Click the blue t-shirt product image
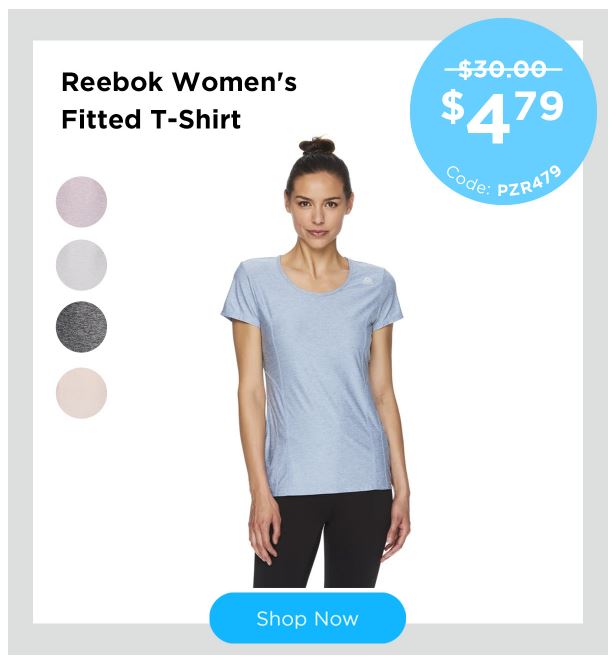 click(312, 375)
